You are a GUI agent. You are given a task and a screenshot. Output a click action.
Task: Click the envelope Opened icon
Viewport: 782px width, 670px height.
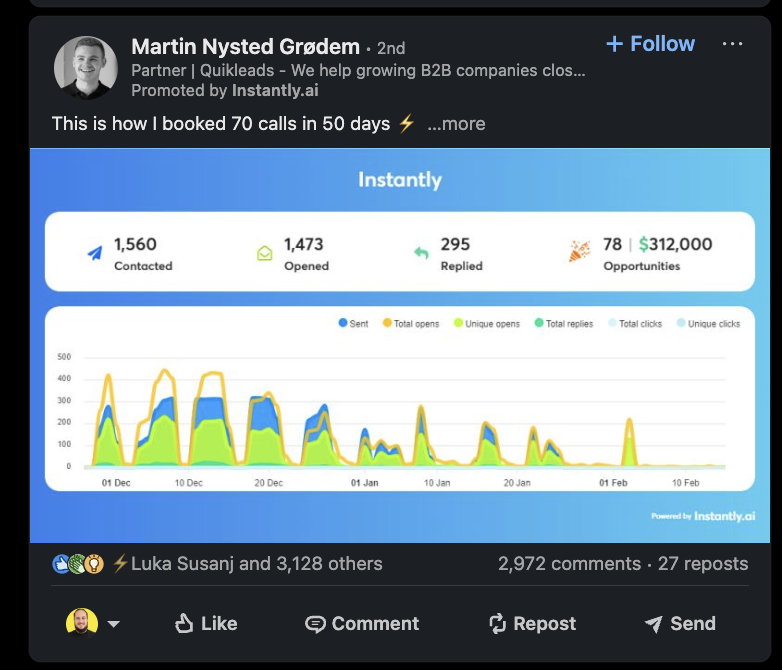coord(265,253)
